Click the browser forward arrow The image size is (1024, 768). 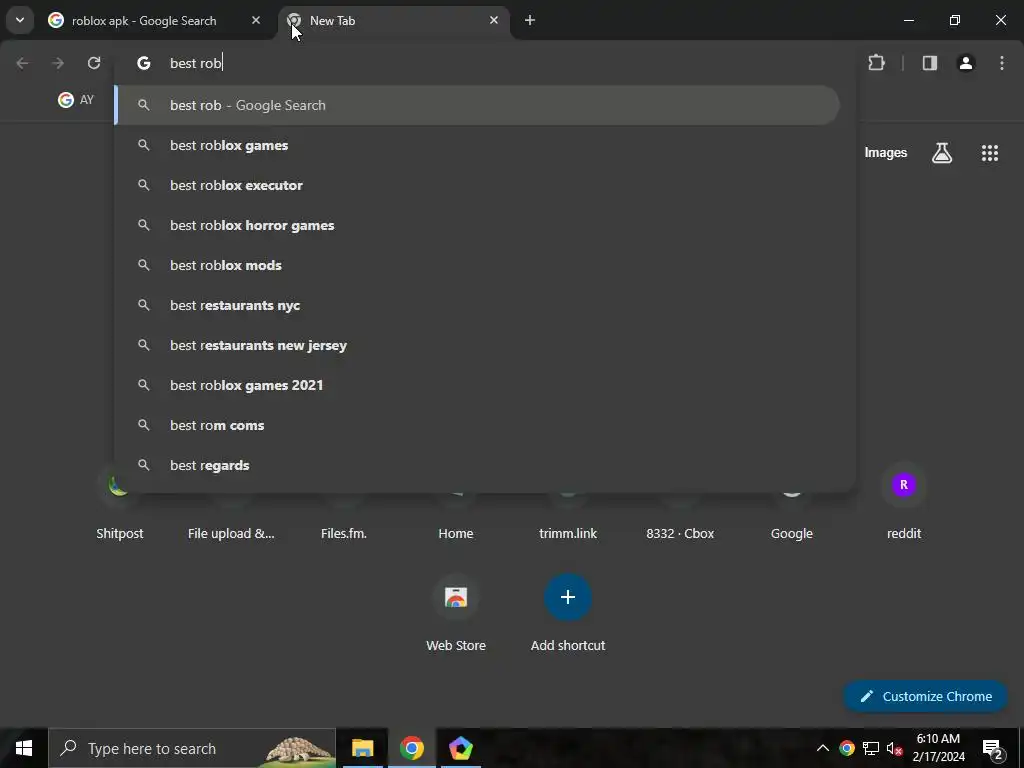coord(58,63)
